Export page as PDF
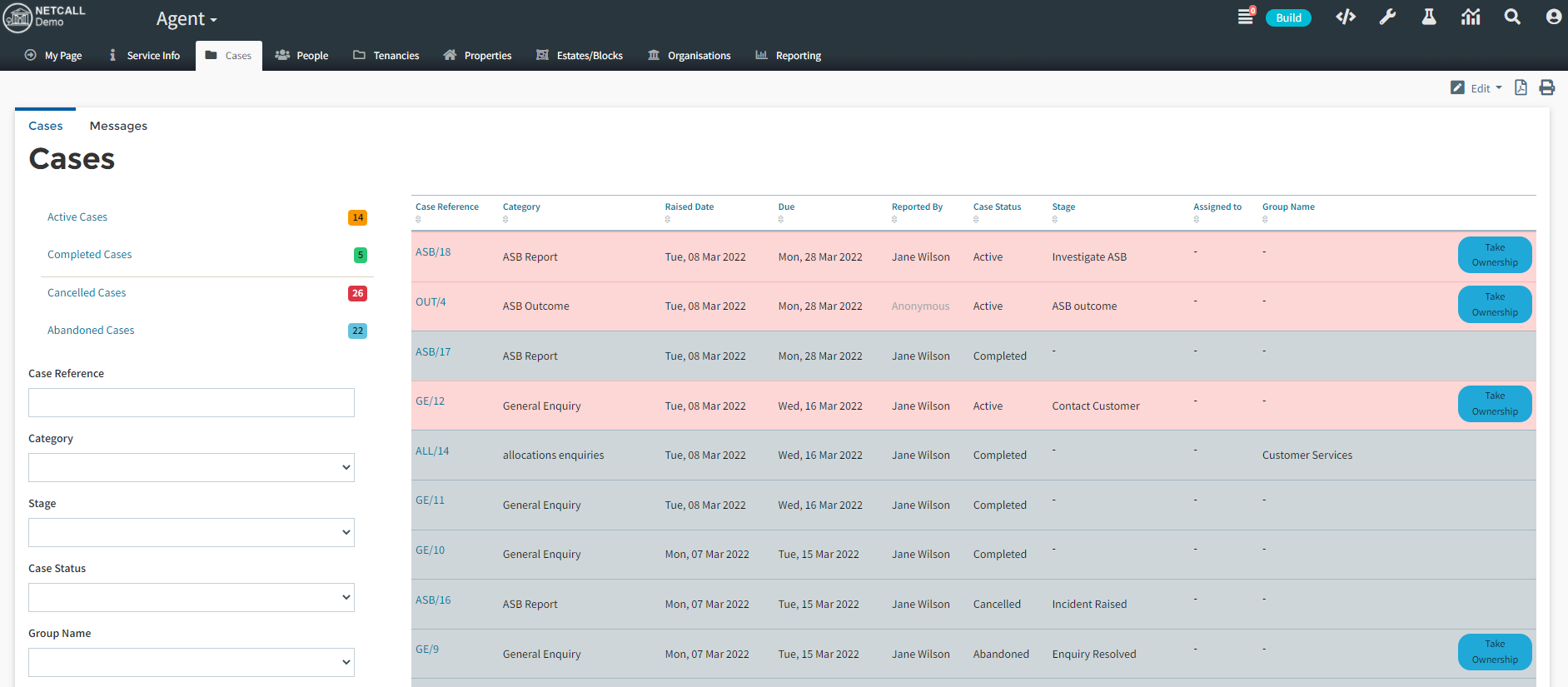 1521,87
